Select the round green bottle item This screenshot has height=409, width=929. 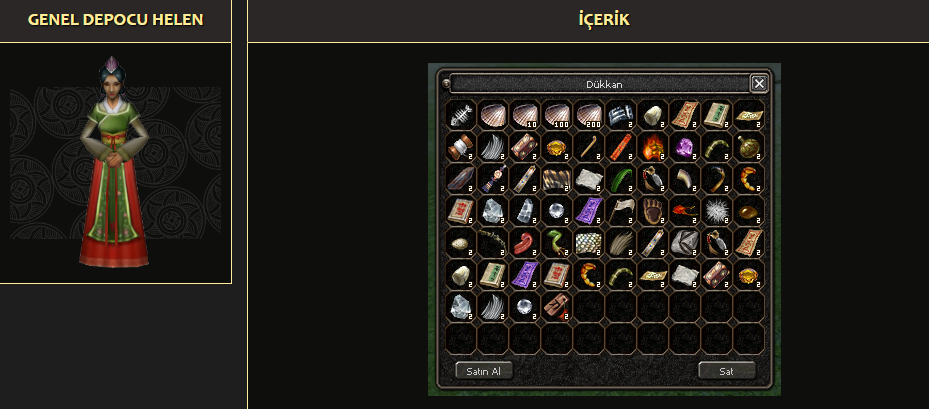748,147
